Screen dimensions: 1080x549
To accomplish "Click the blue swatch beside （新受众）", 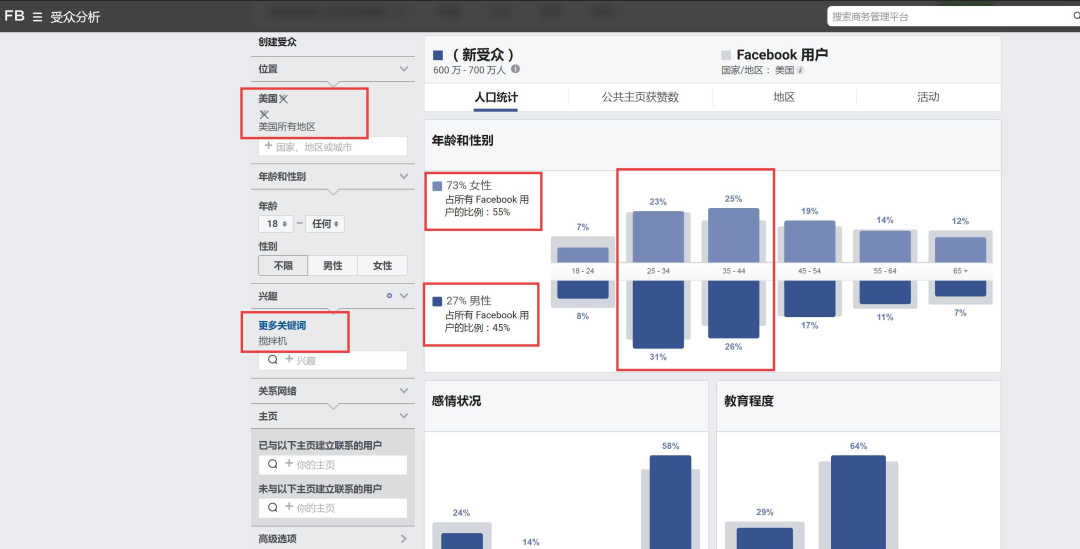I will tap(438, 55).
